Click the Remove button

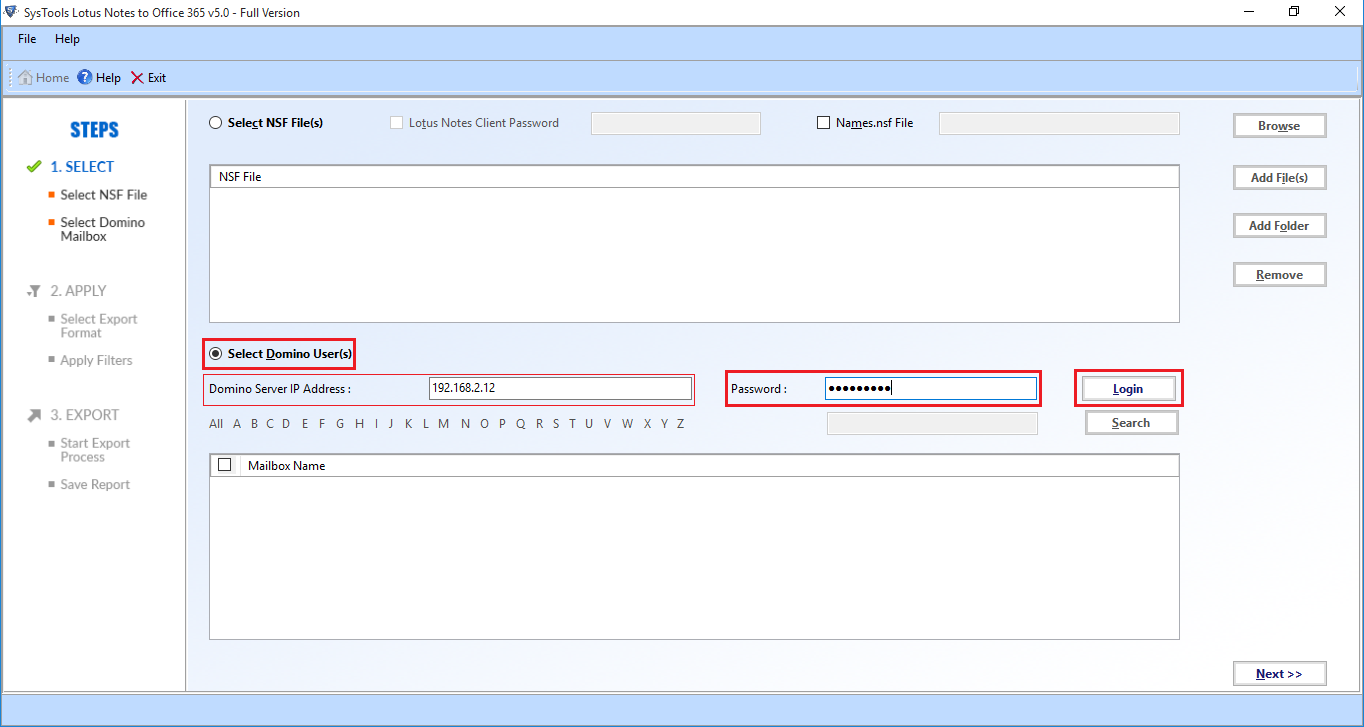pos(1279,275)
